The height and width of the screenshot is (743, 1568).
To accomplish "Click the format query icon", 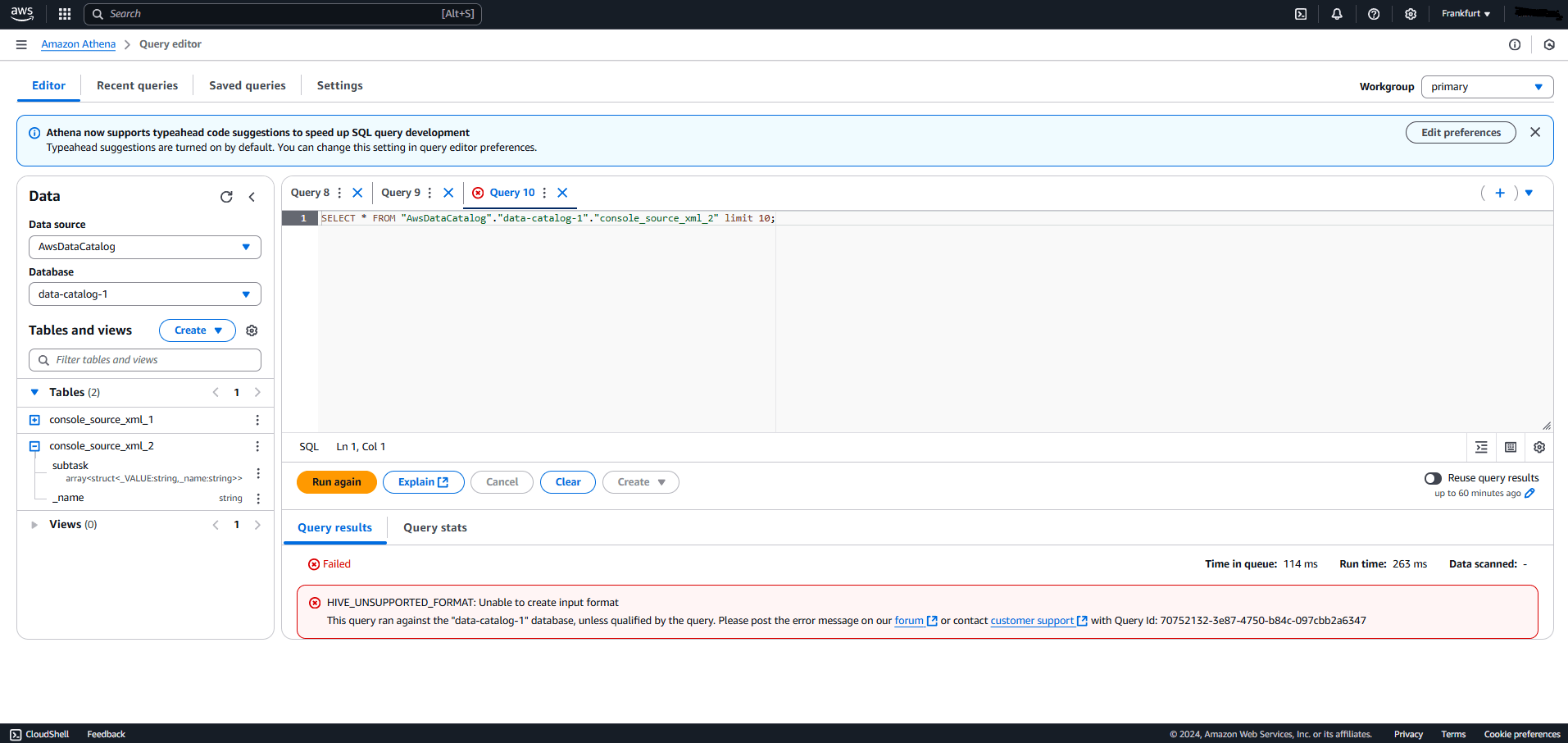I will (1481, 447).
